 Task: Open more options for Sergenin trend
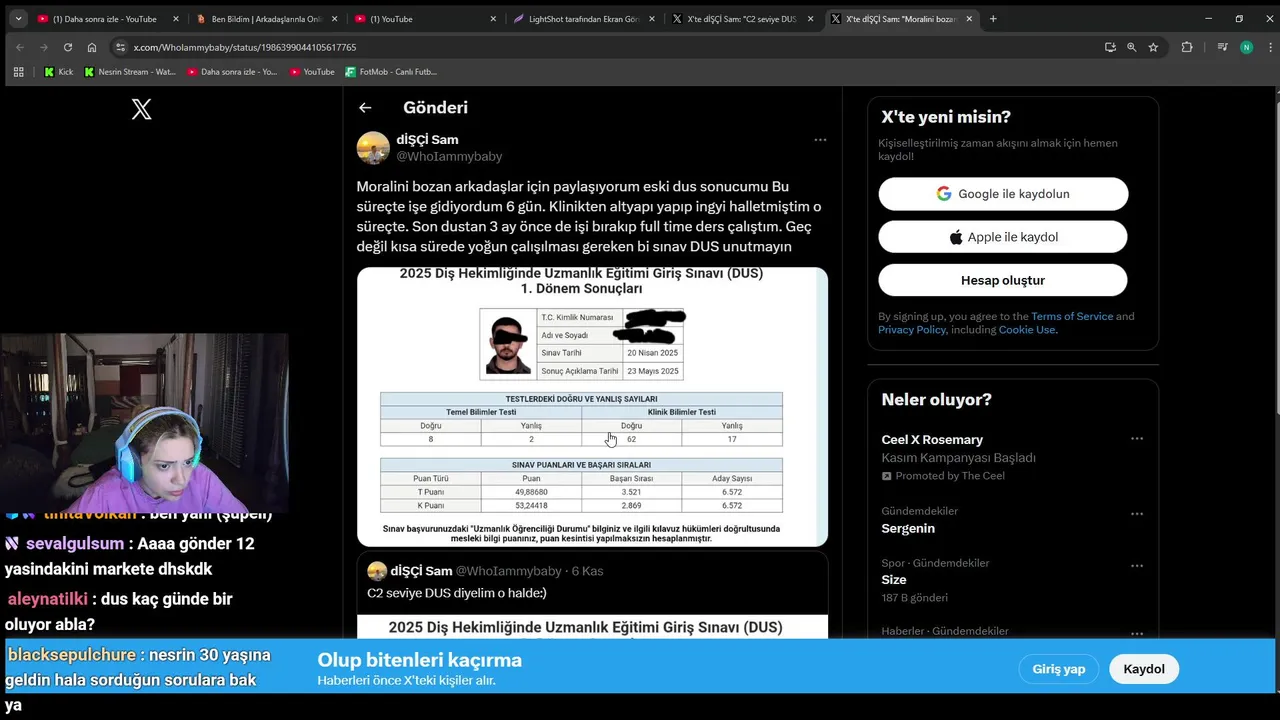[1137, 514]
